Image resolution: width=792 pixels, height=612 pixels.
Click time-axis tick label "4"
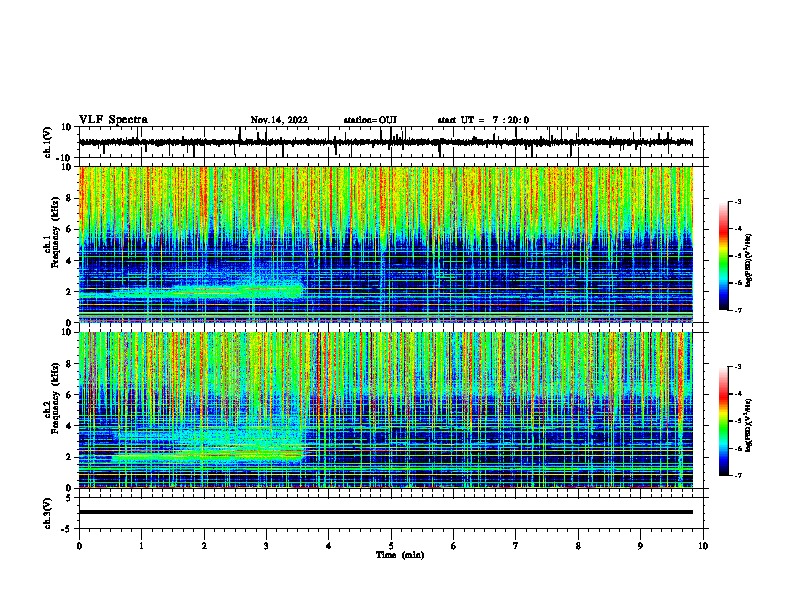tap(329, 546)
